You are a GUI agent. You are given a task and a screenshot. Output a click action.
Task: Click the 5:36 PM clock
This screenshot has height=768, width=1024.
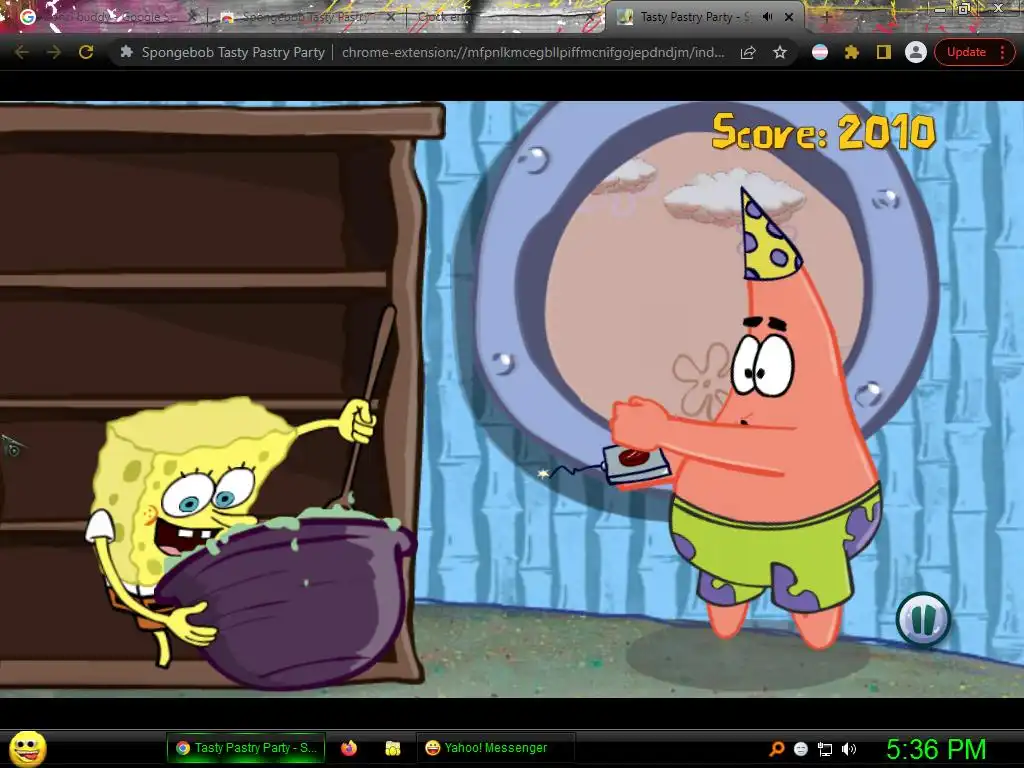[x=936, y=749]
